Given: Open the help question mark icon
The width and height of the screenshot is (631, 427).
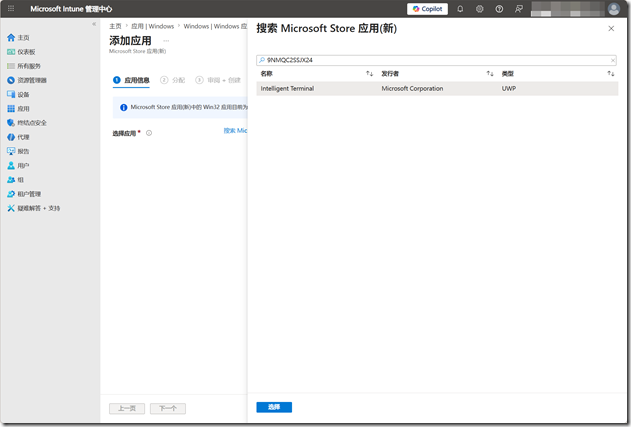Looking at the screenshot, I should pyautogui.click(x=499, y=9).
